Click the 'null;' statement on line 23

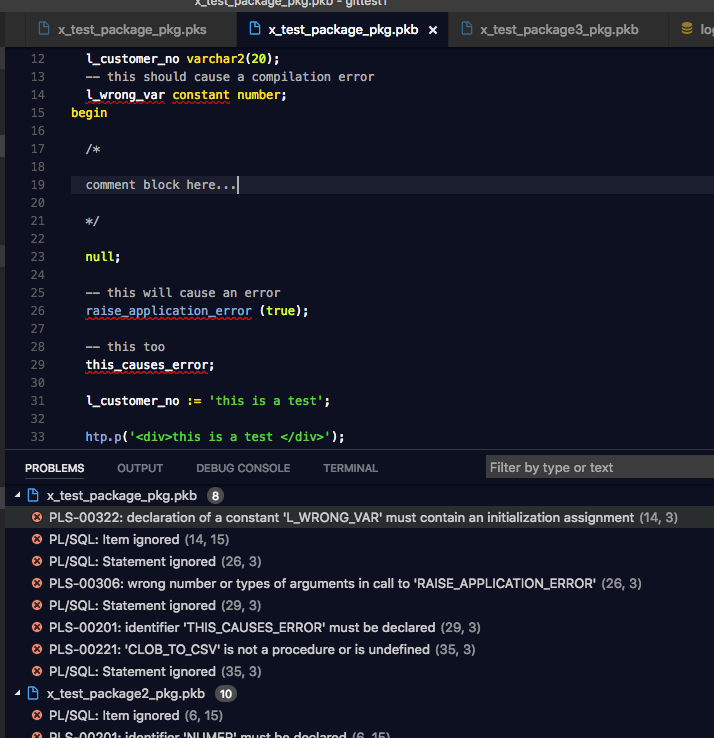(x=103, y=257)
